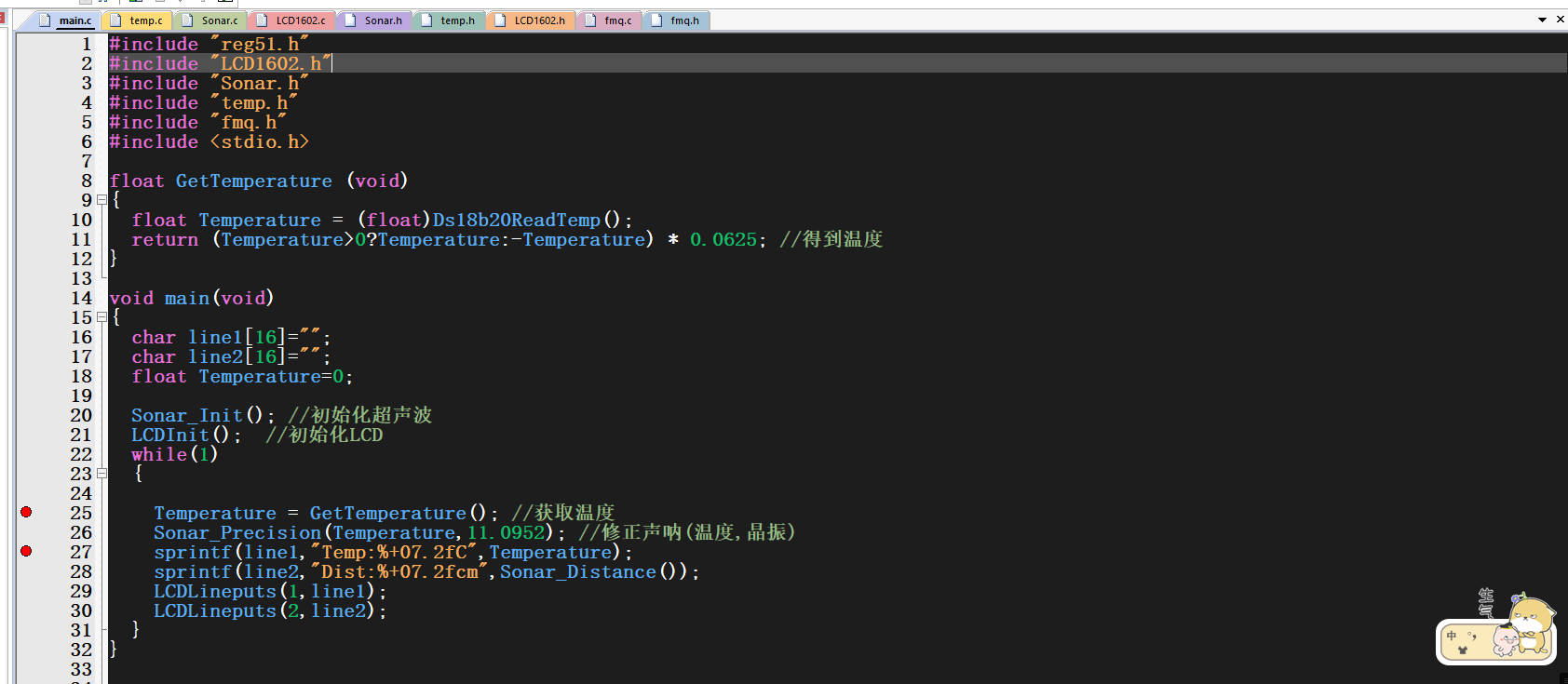Screen dimensions: 1568x684
Task: Toggle the IME Chinese/English mode indicator
Action: tap(1451, 637)
